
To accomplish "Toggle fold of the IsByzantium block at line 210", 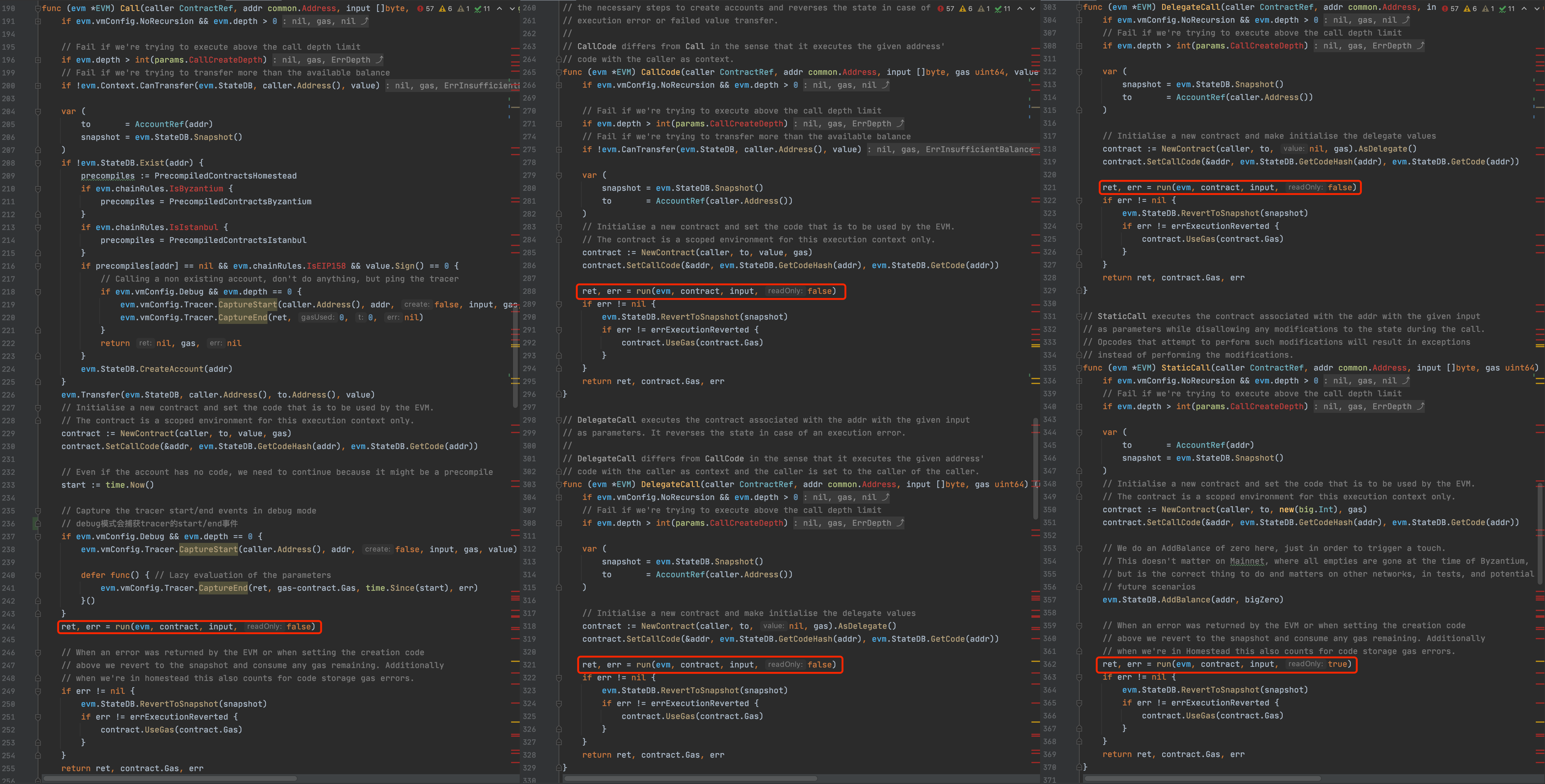I will (38, 189).
